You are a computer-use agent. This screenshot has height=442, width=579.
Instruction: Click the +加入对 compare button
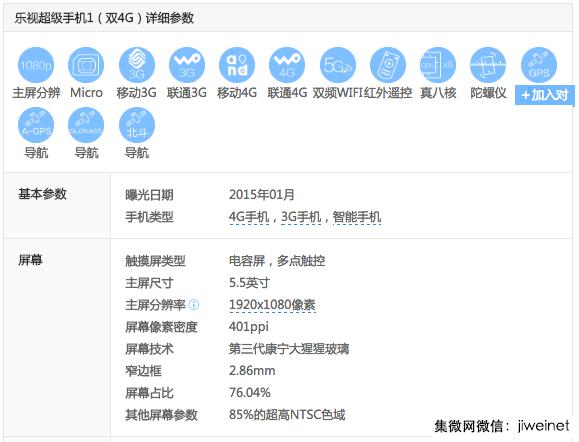pos(545,95)
